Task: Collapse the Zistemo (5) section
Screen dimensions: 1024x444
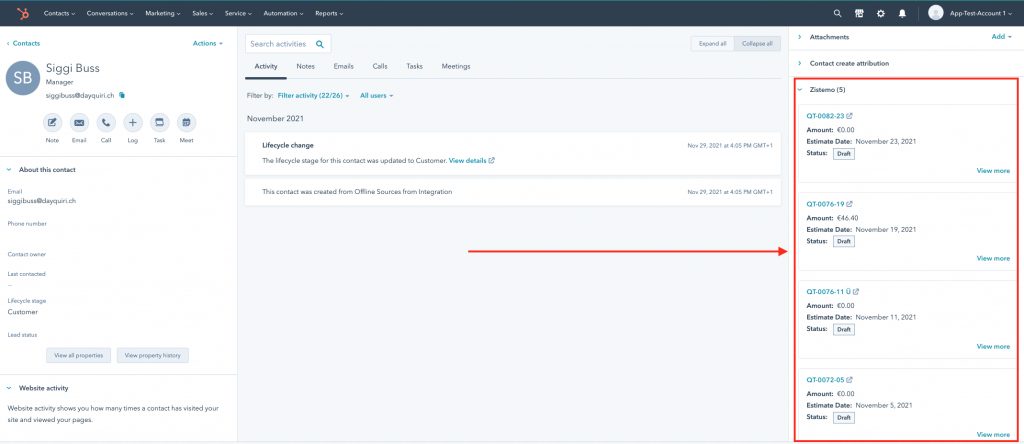Action: pos(799,89)
